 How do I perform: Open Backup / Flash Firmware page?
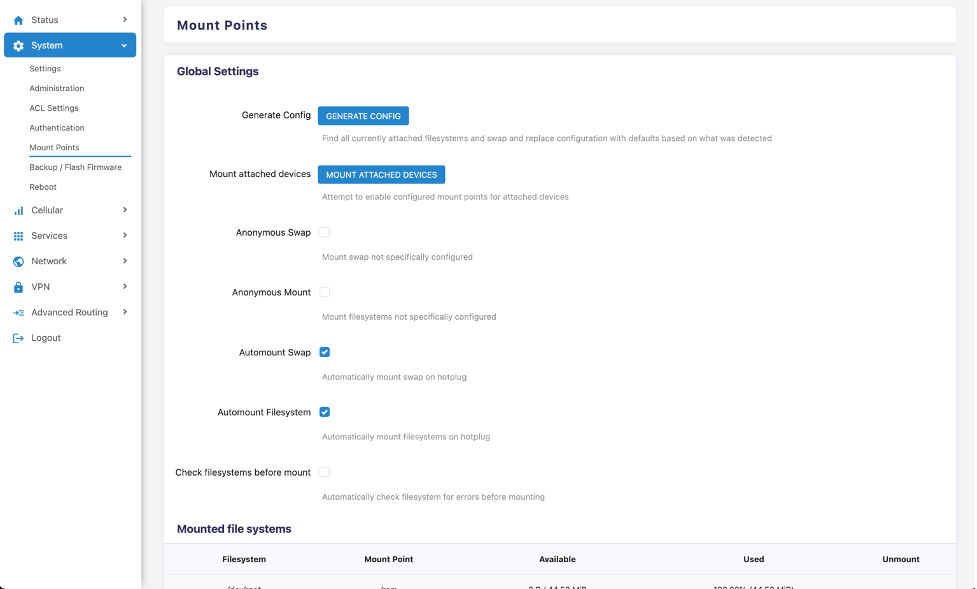pyautogui.click(x=75, y=167)
